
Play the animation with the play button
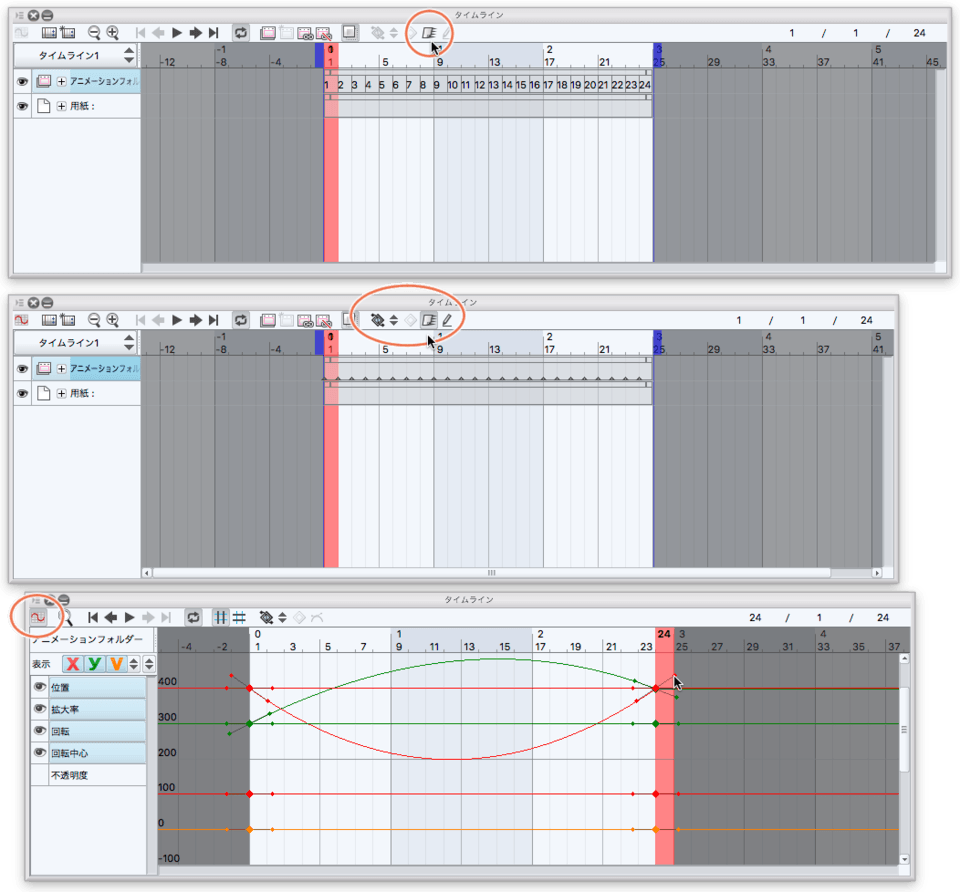(x=176, y=32)
